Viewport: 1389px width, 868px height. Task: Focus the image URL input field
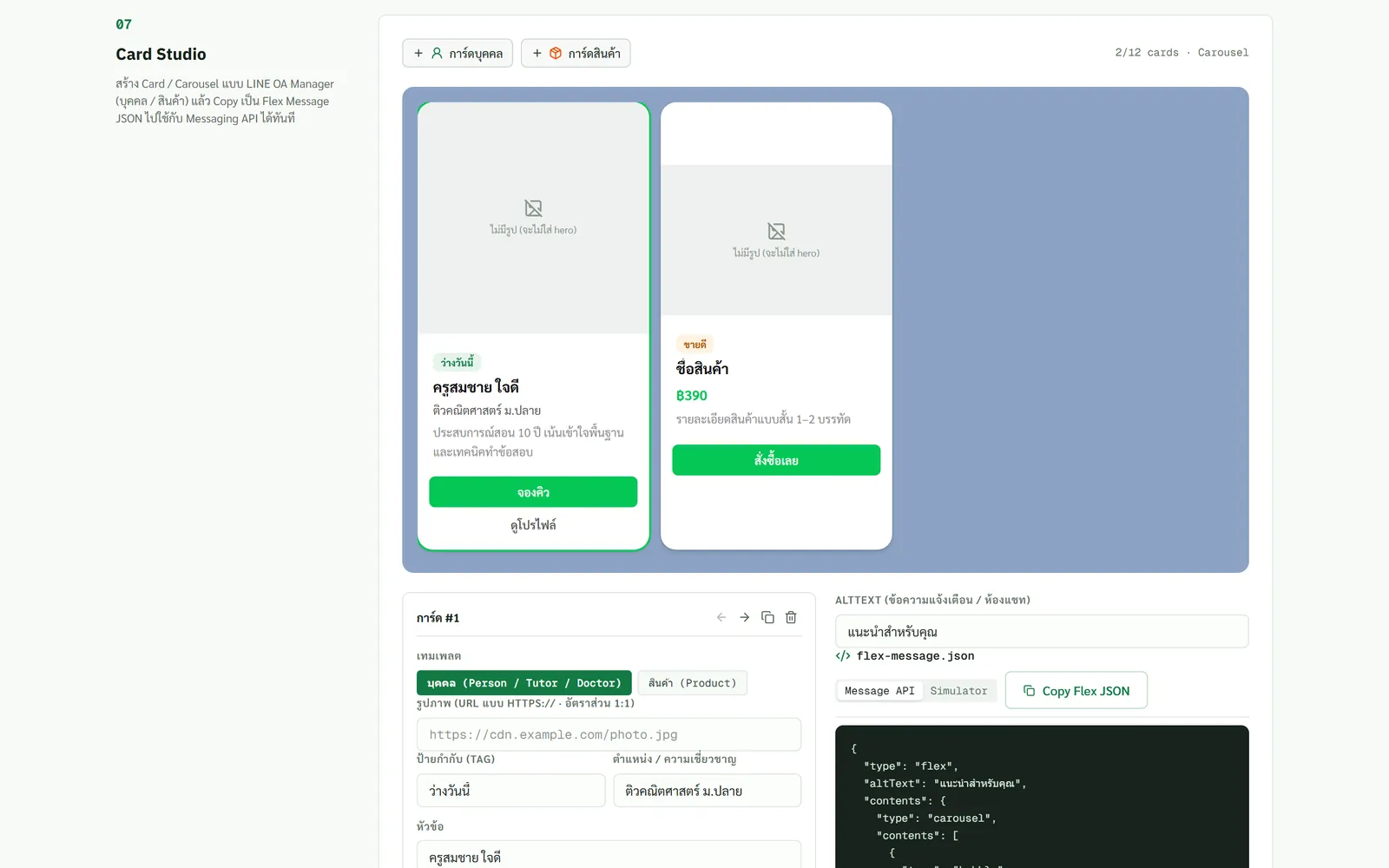(x=609, y=734)
